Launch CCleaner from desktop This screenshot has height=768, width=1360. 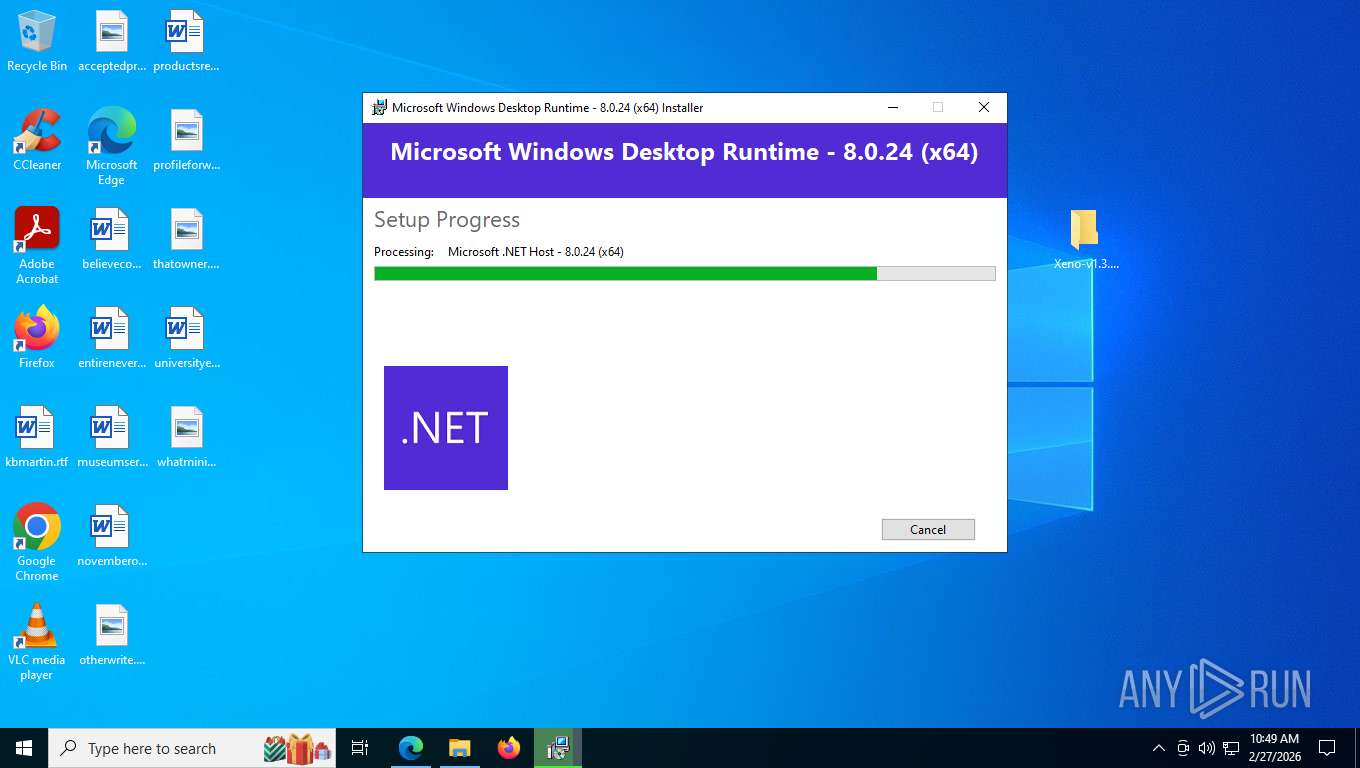(37, 140)
